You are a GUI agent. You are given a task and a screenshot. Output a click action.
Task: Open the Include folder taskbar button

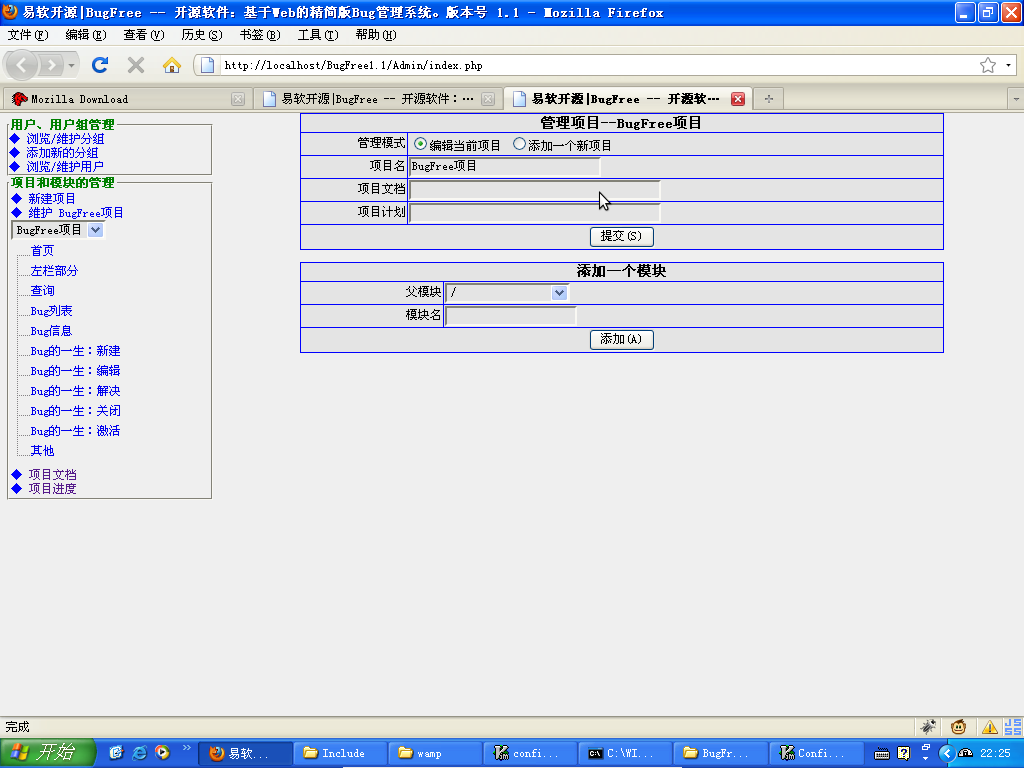[x=339, y=753]
